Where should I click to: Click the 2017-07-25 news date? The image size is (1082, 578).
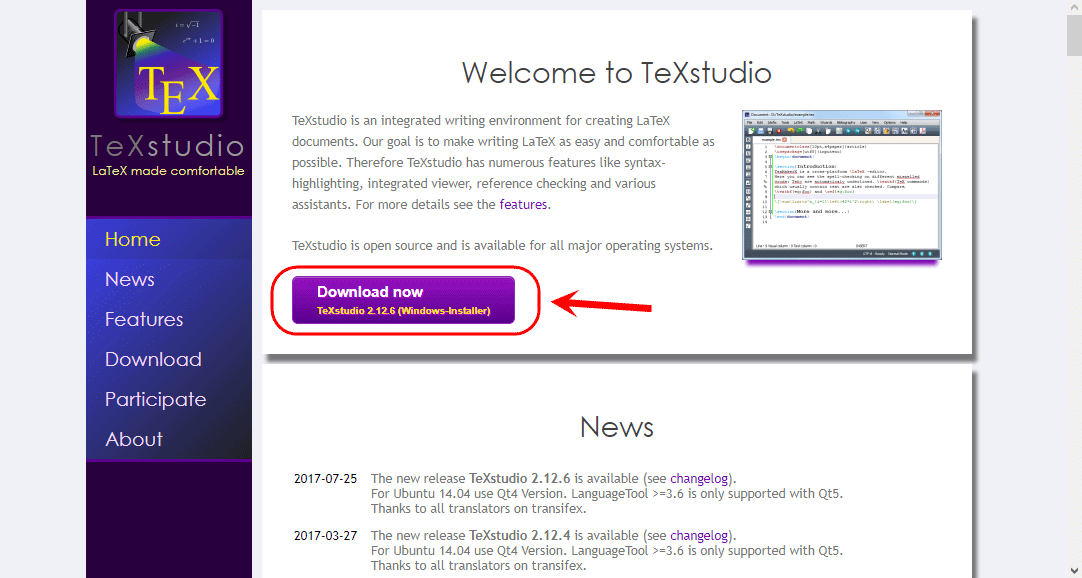[326, 478]
